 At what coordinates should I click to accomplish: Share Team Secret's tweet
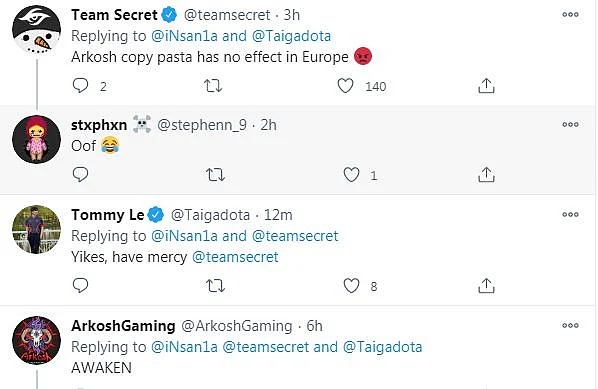tap(486, 86)
